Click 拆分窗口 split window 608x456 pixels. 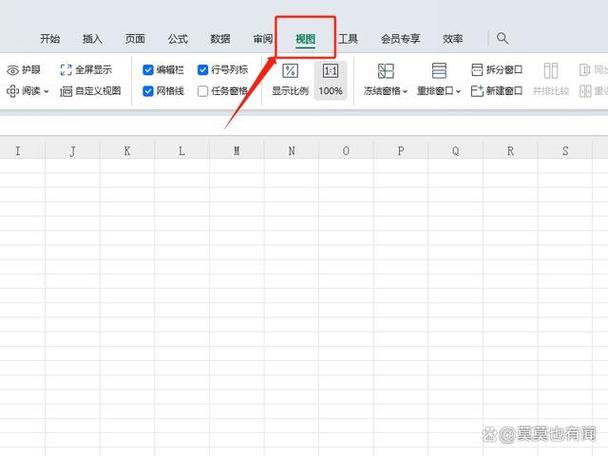[497, 70]
